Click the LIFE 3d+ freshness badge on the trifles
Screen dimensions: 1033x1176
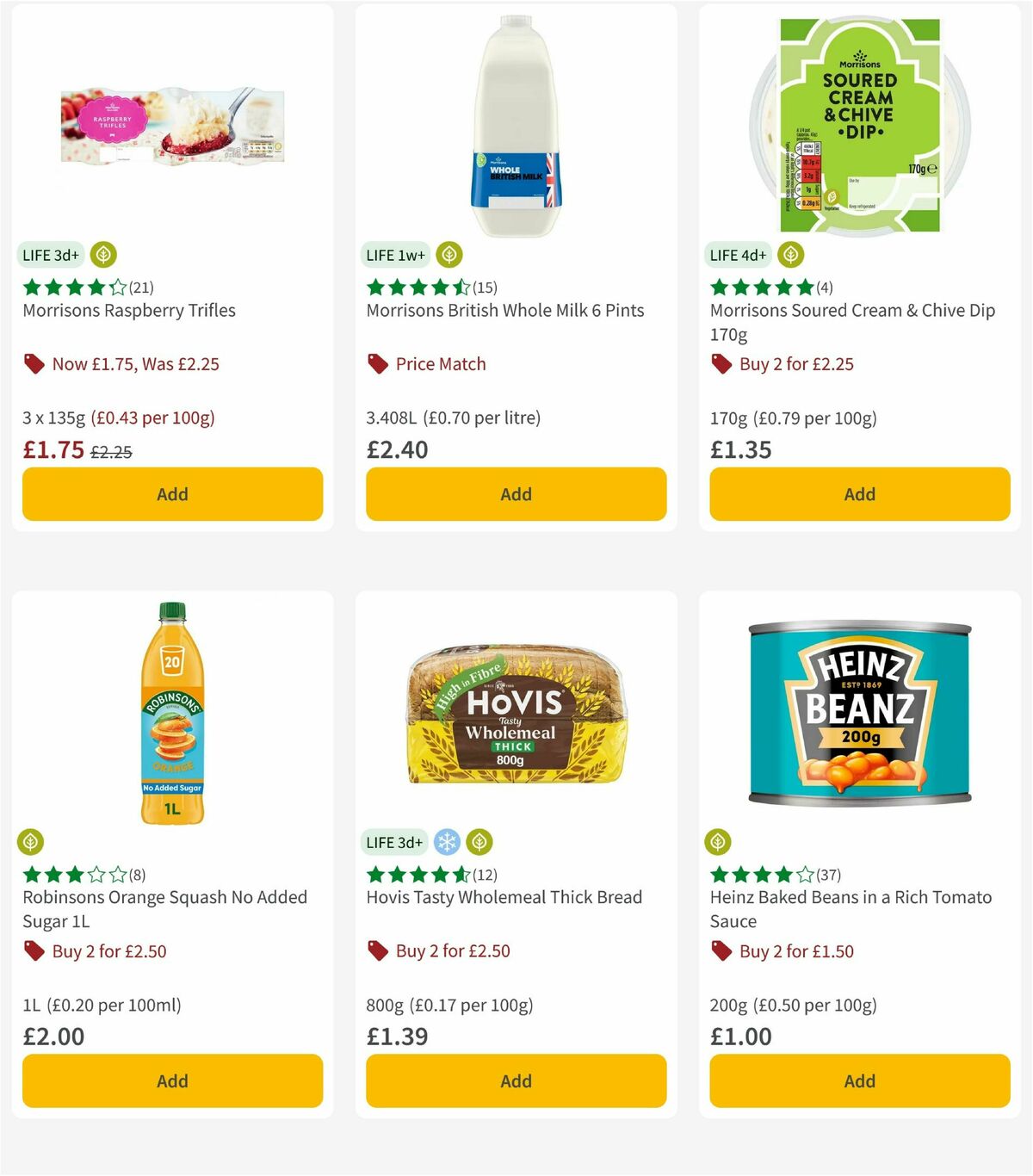[x=50, y=254]
